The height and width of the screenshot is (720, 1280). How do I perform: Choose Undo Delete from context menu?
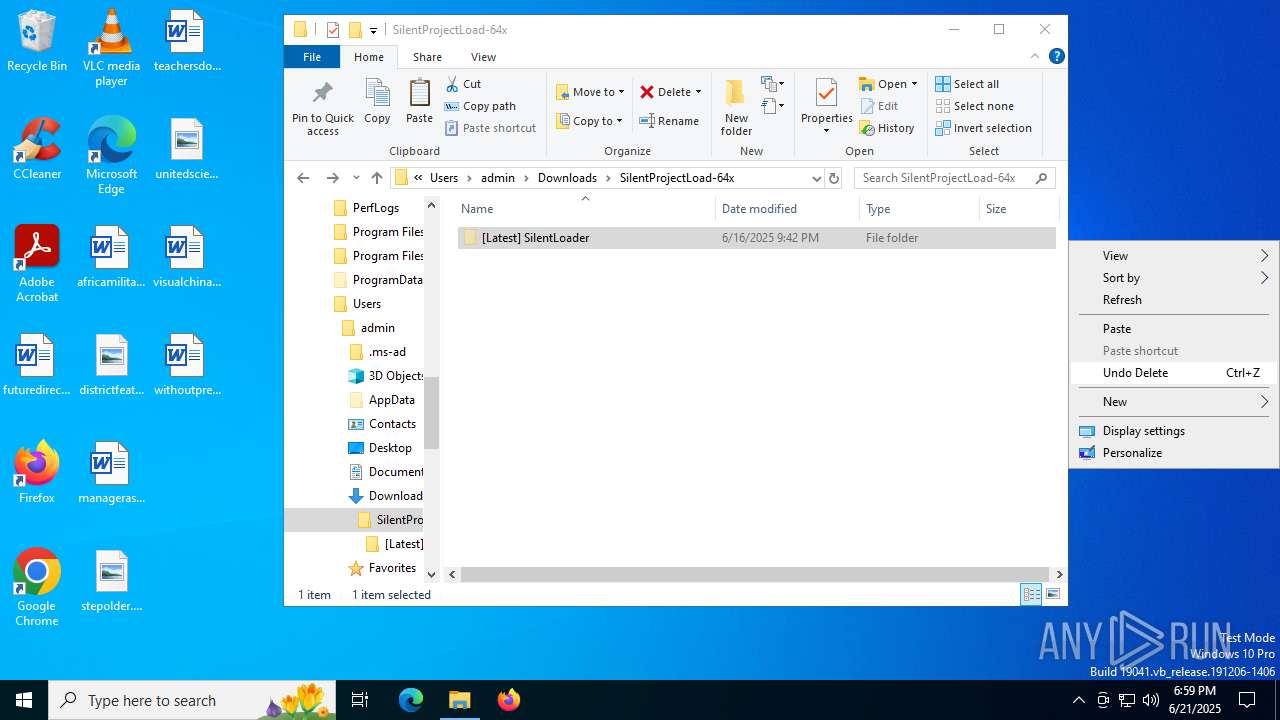tap(1175, 373)
